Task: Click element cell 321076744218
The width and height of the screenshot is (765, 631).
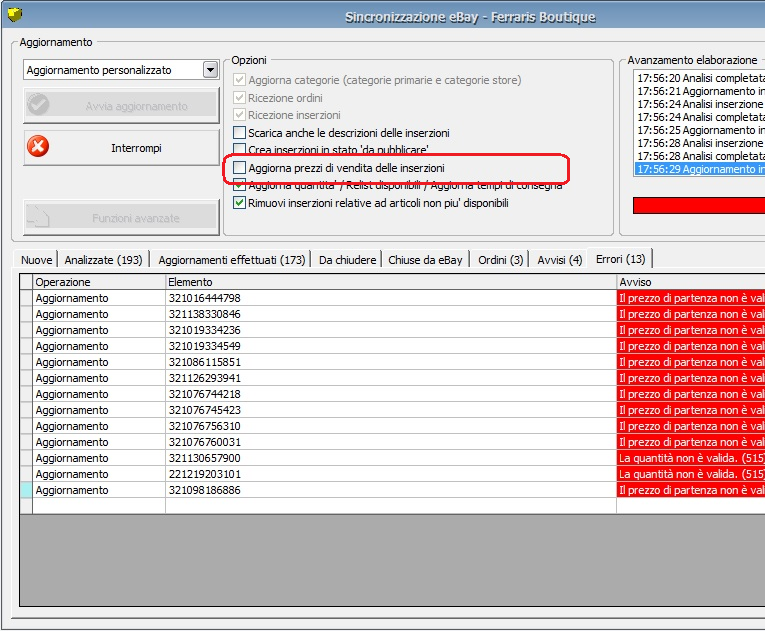Action: pos(391,394)
